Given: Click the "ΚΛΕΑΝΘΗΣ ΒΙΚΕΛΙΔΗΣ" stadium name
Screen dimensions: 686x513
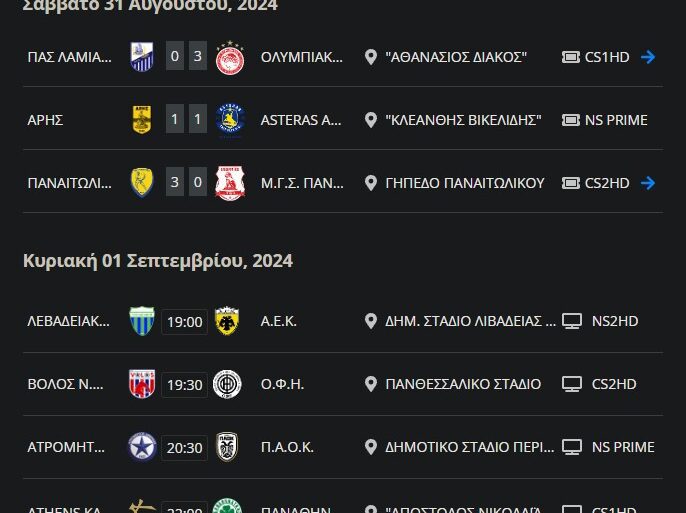Looking at the screenshot, I should [463, 120].
